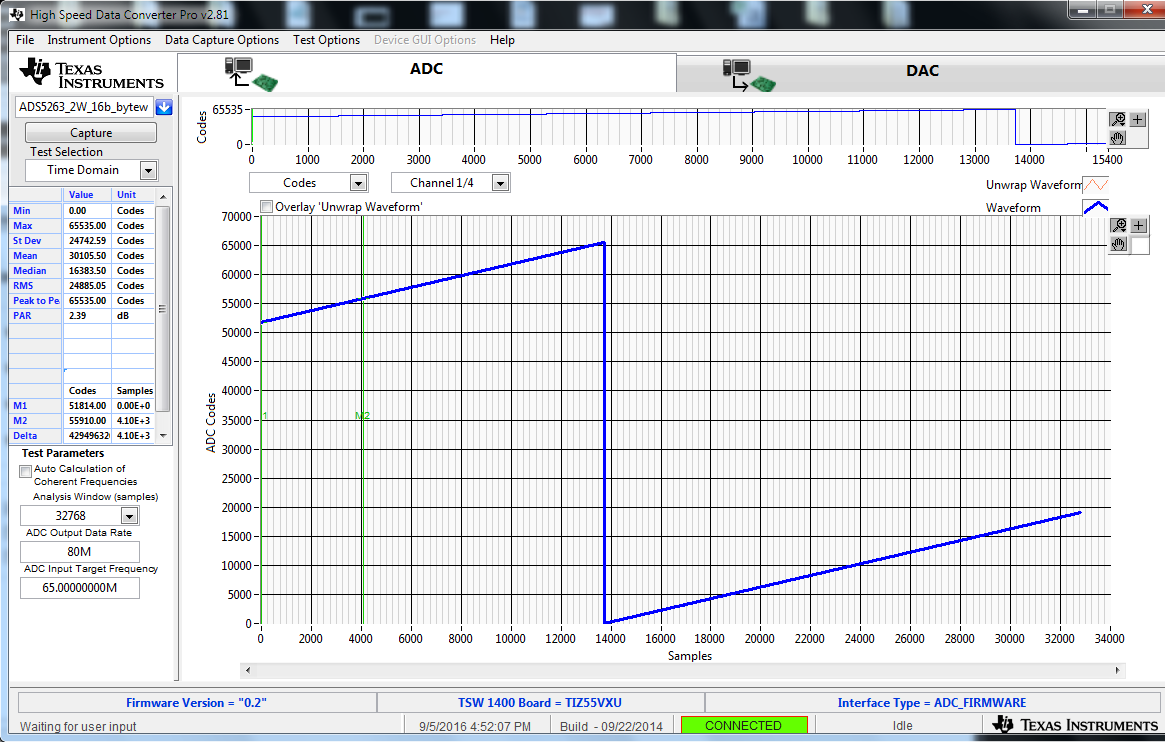Click the zoom tool in the main ADC graph palette
Viewport: 1165px width, 742px height.
click(1117, 226)
